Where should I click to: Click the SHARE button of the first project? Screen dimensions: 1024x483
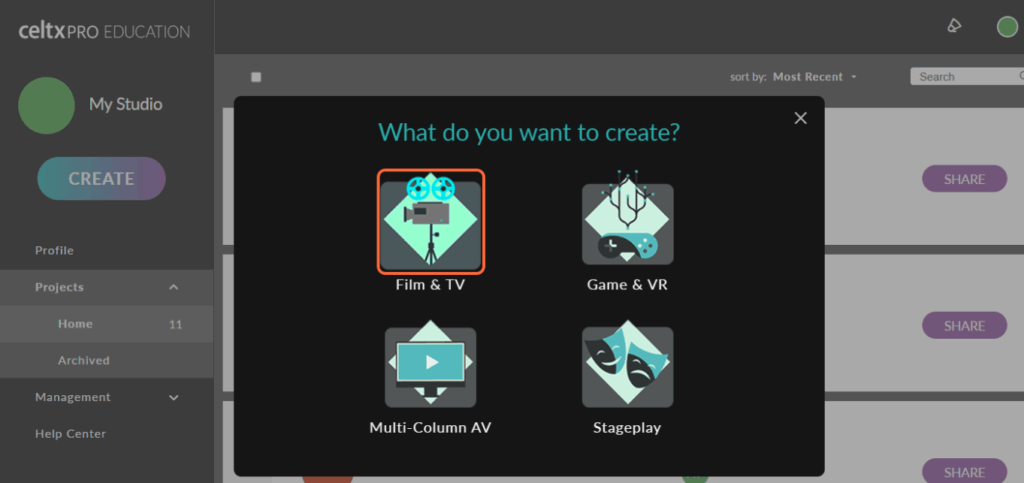965,179
